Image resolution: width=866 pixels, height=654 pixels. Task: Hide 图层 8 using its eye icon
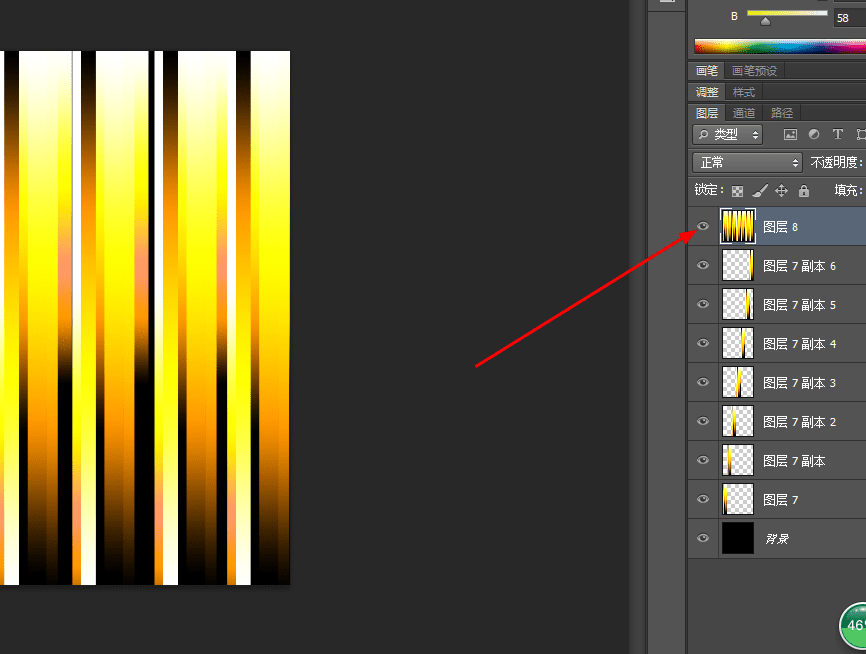[703, 226]
